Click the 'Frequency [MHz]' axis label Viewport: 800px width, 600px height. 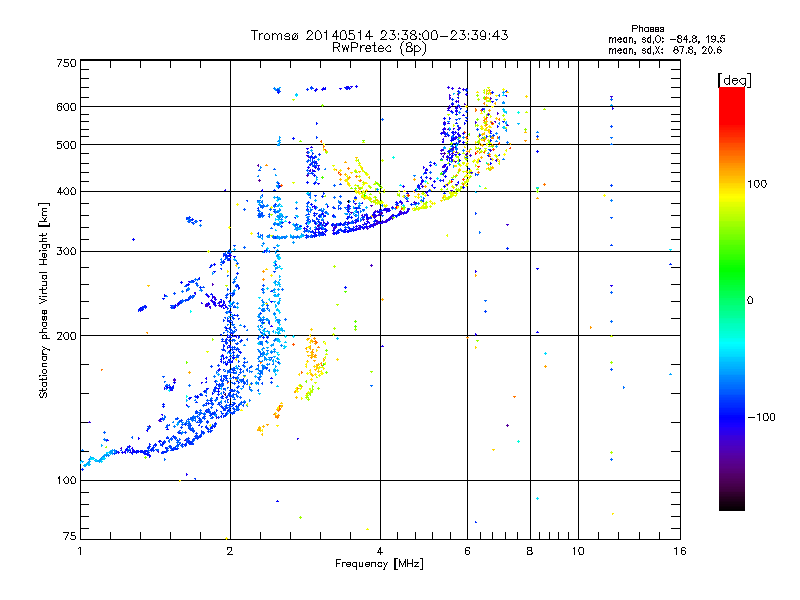coord(379,564)
